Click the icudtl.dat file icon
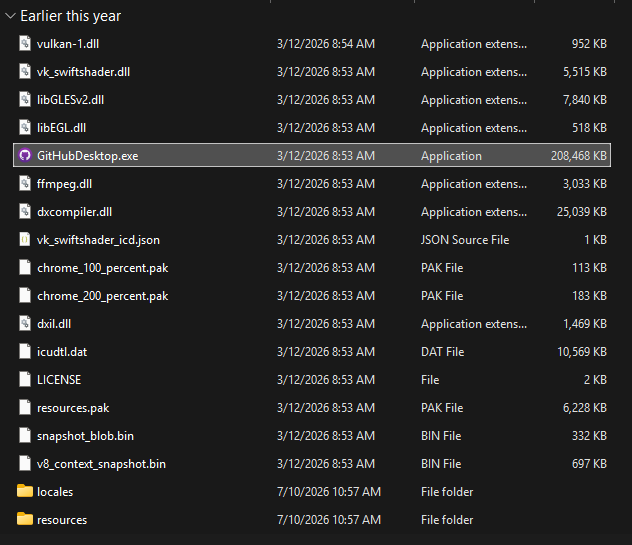Viewport: 632px width, 545px height. [25, 352]
